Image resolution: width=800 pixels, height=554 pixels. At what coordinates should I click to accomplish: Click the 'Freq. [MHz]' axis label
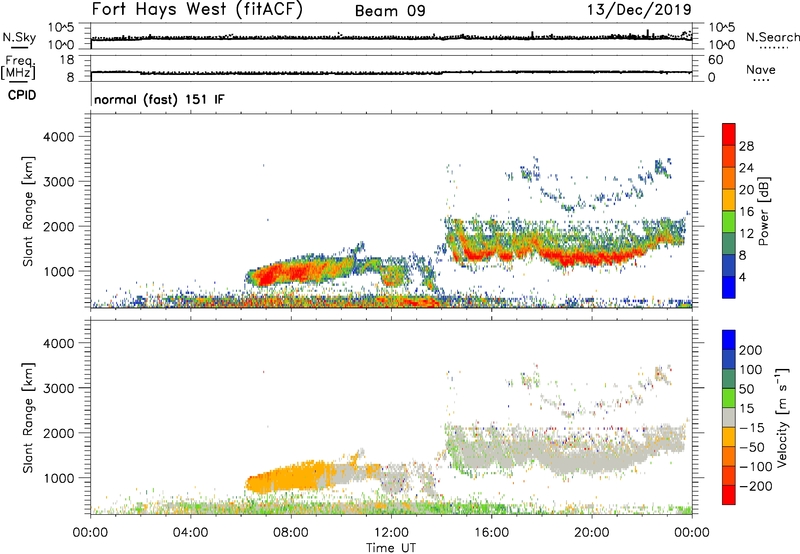(x=18, y=67)
